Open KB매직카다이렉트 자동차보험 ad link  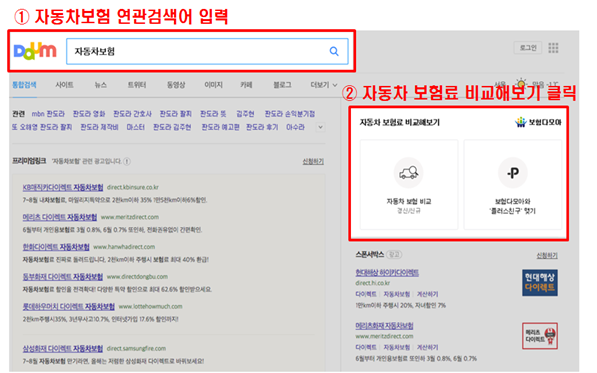click(x=63, y=187)
